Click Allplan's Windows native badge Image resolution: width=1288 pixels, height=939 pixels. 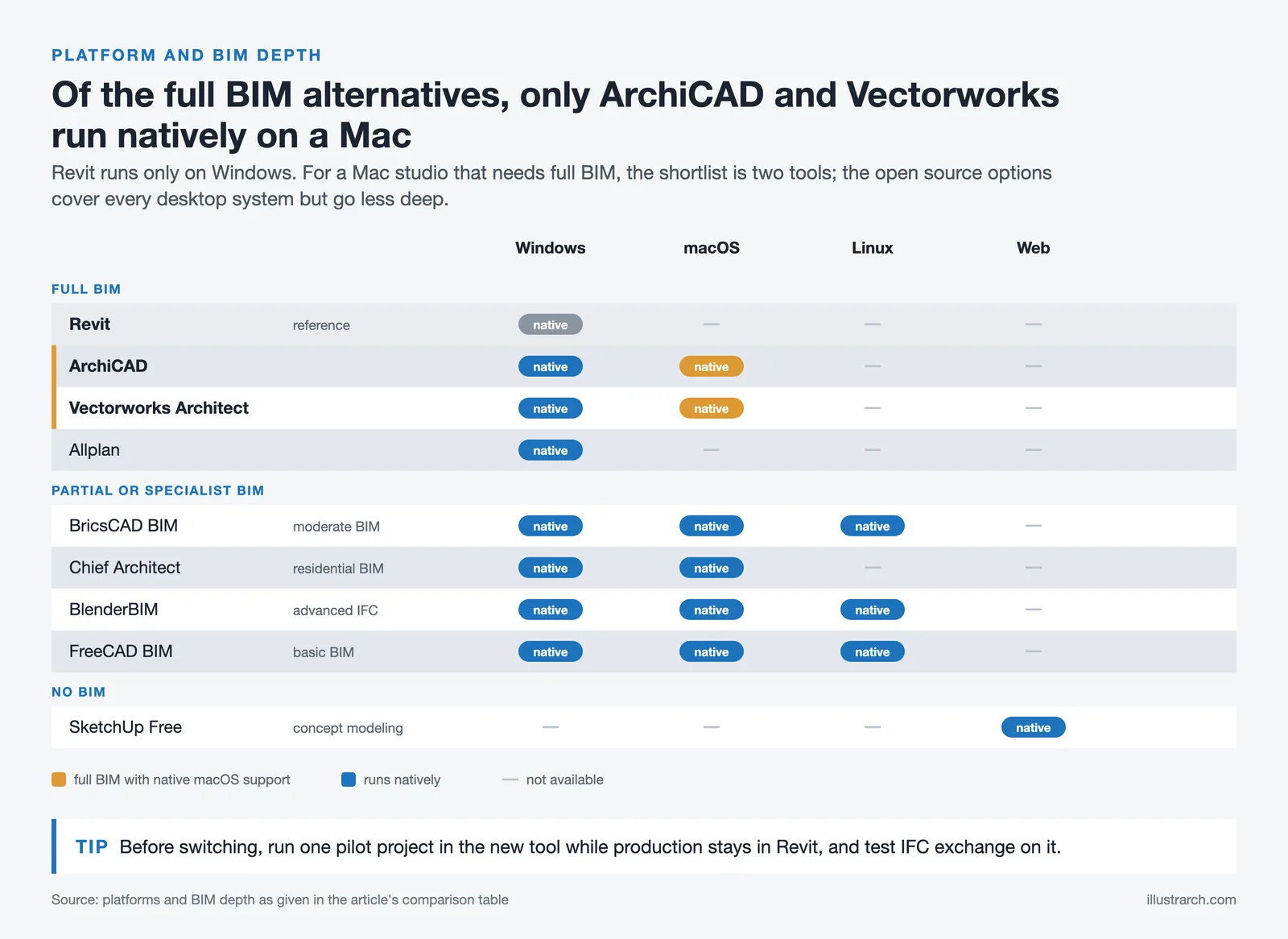[x=551, y=450]
